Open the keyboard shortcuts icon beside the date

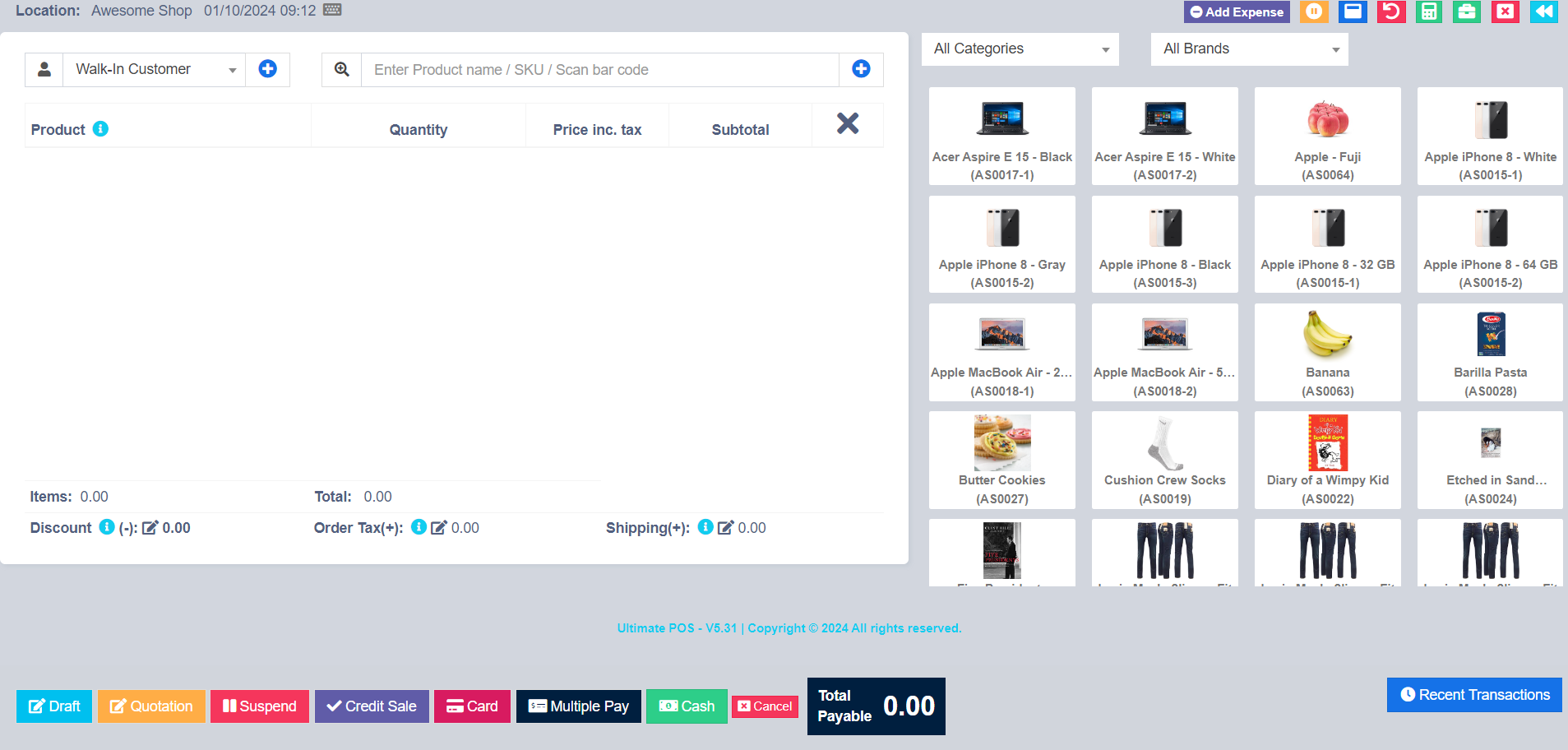click(332, 10)
